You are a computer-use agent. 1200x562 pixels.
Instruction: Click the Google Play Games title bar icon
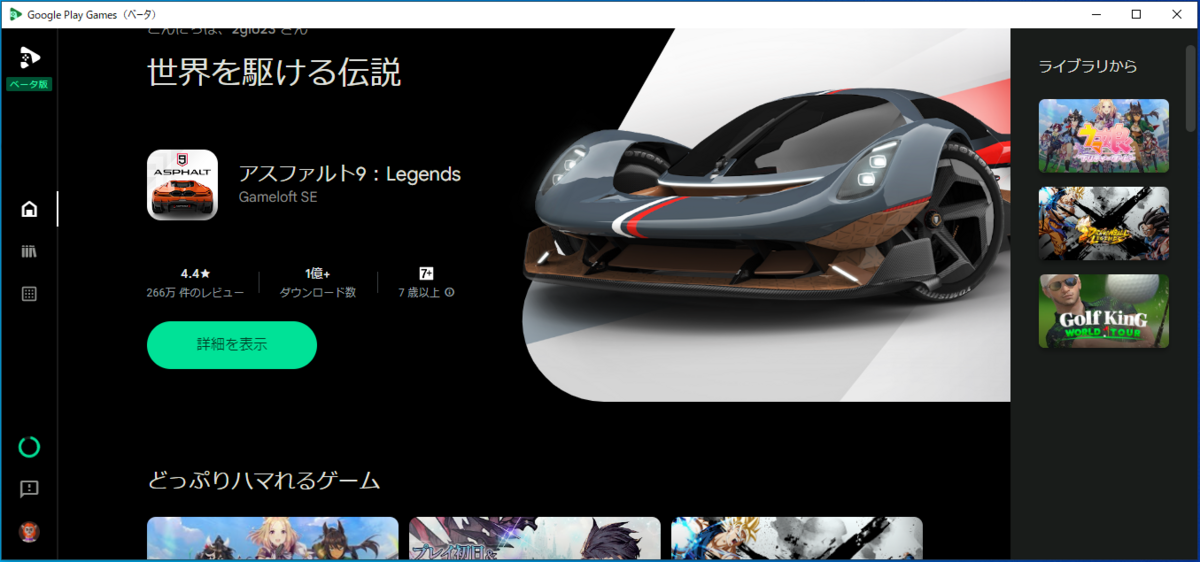tap(16, 14)
